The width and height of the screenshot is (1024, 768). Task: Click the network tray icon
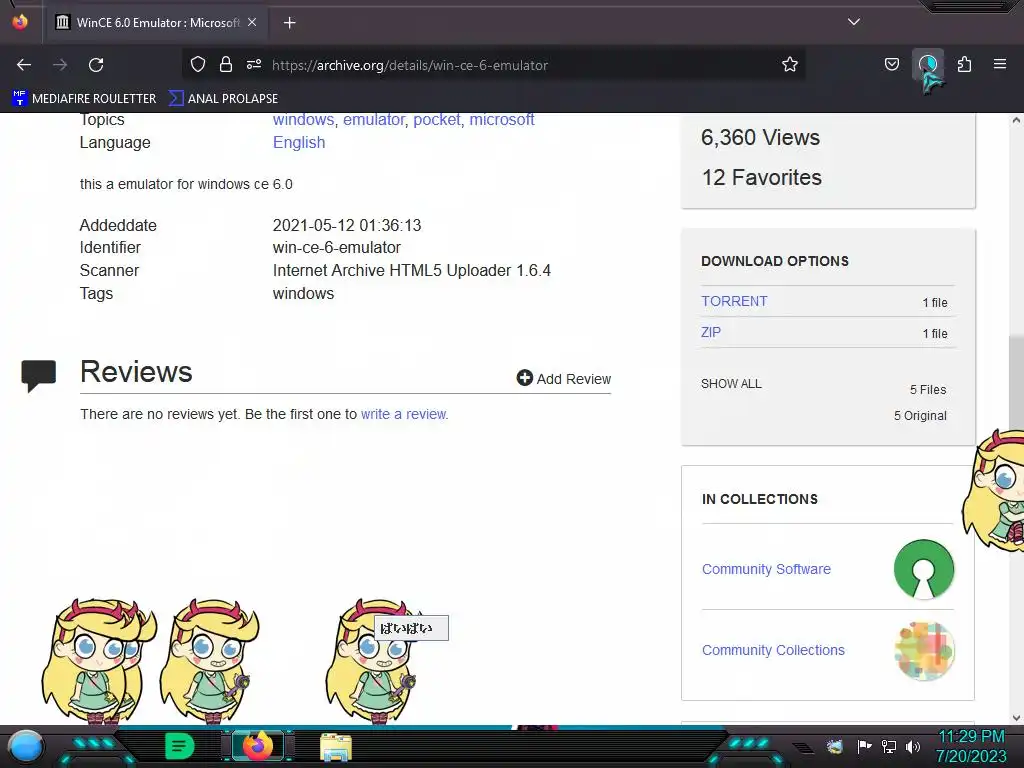coord(889,746)
